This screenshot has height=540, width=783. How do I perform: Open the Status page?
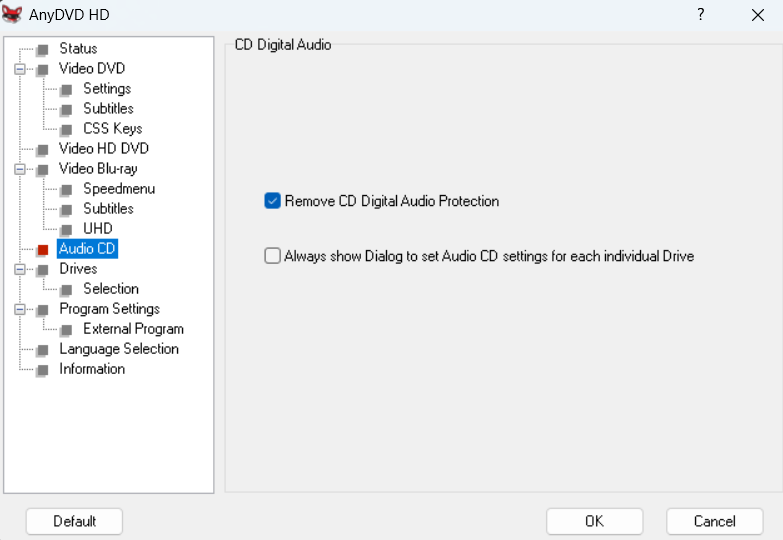click(x=78, y=48)
